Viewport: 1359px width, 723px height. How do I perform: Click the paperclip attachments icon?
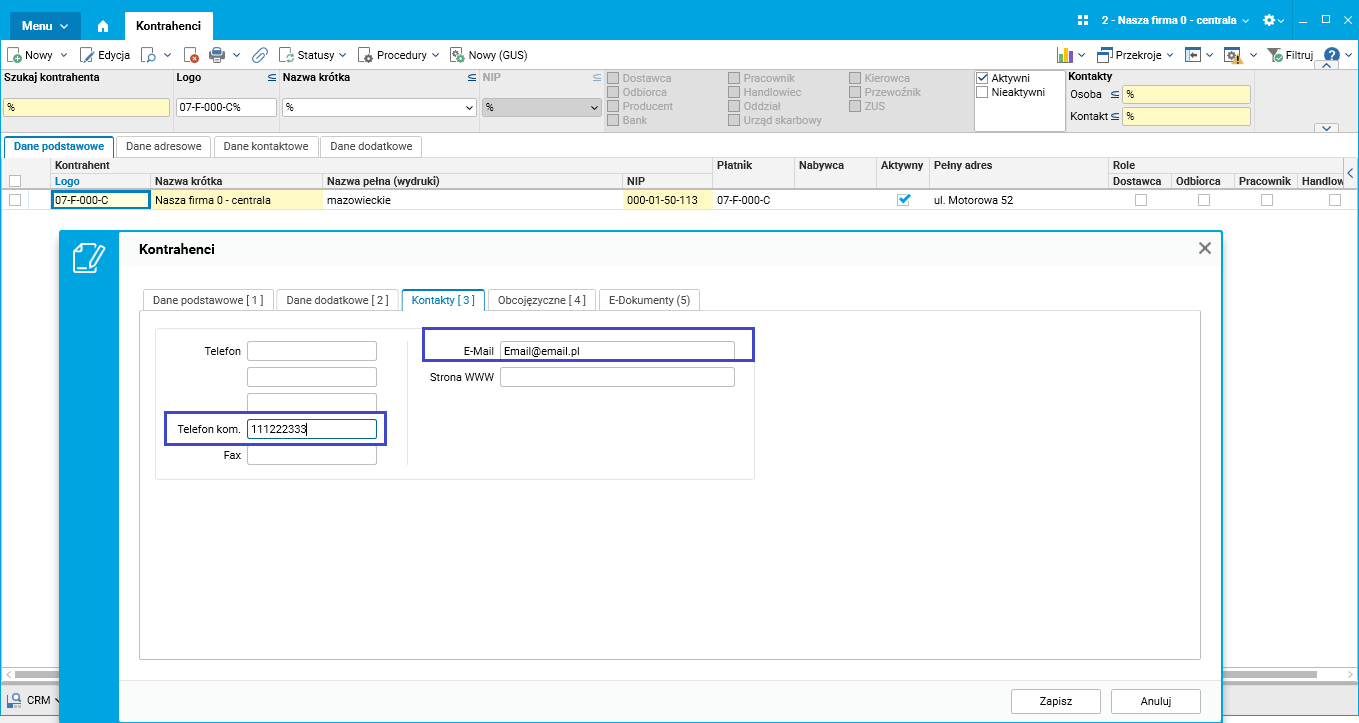tap(259, 55)
